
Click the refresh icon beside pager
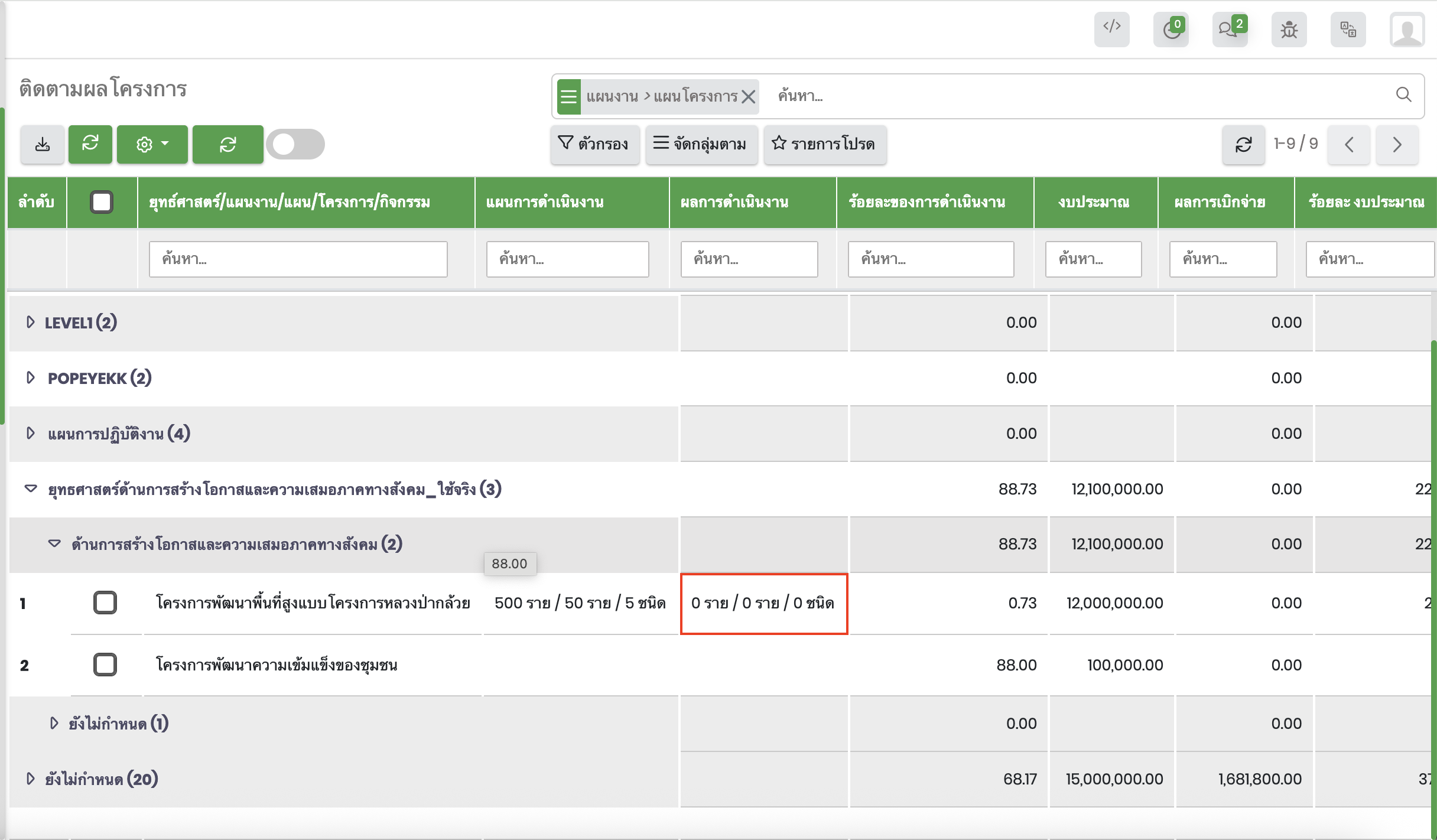click(x=1243, y=144)
